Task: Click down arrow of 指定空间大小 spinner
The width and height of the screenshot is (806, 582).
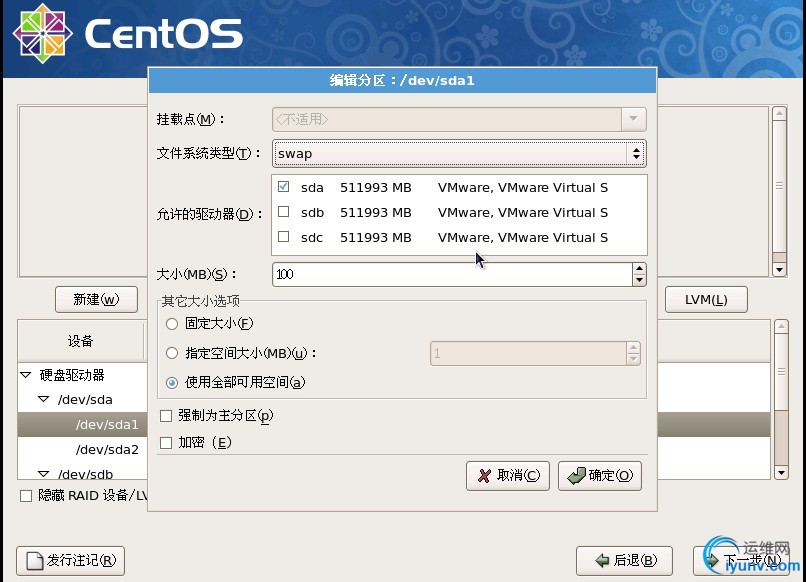Action: point(633,359)
